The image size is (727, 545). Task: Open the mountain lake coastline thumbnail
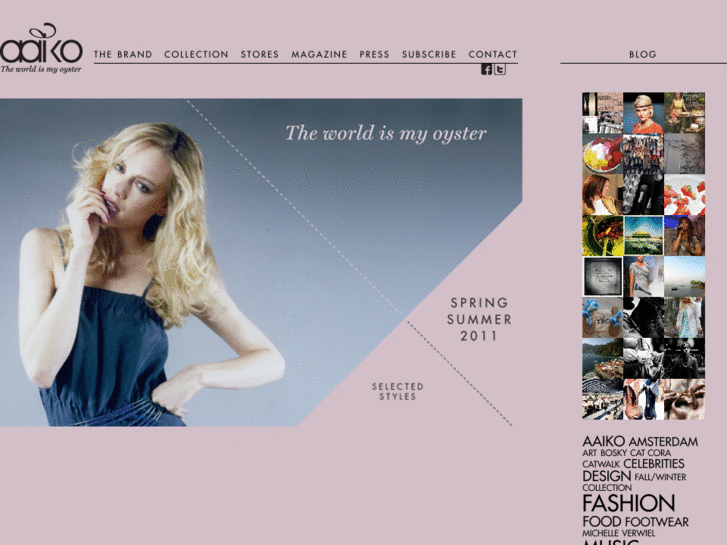602,359
